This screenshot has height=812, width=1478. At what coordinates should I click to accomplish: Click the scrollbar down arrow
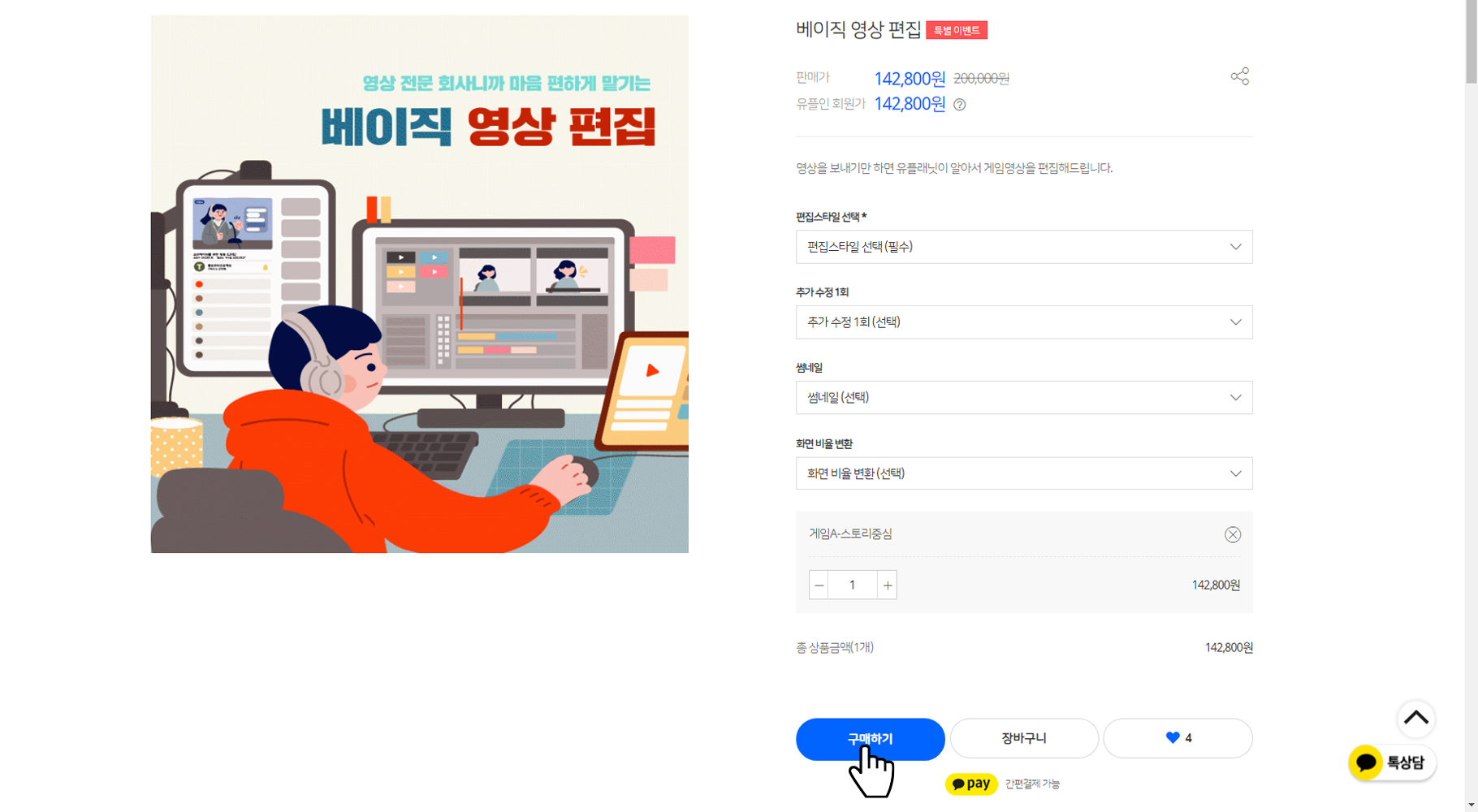tap(1472, 805)
